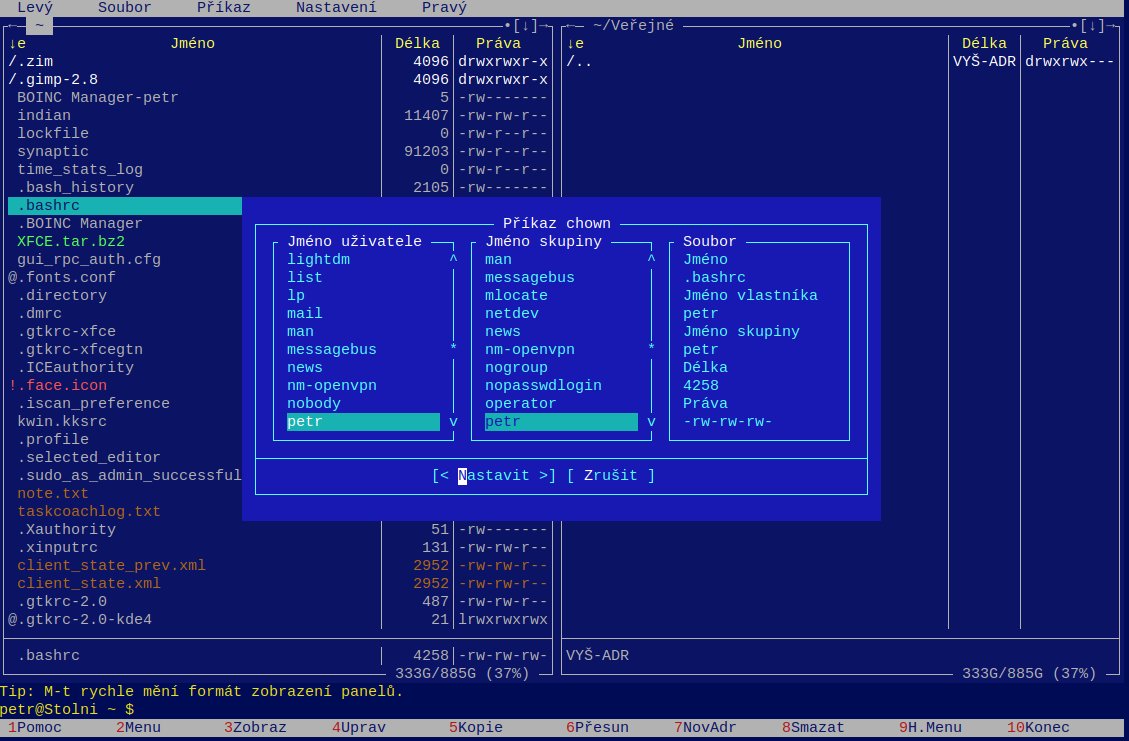Screen dimensions: 1129x741
Task: Click 7NovAdr function key
Action: 705,727
